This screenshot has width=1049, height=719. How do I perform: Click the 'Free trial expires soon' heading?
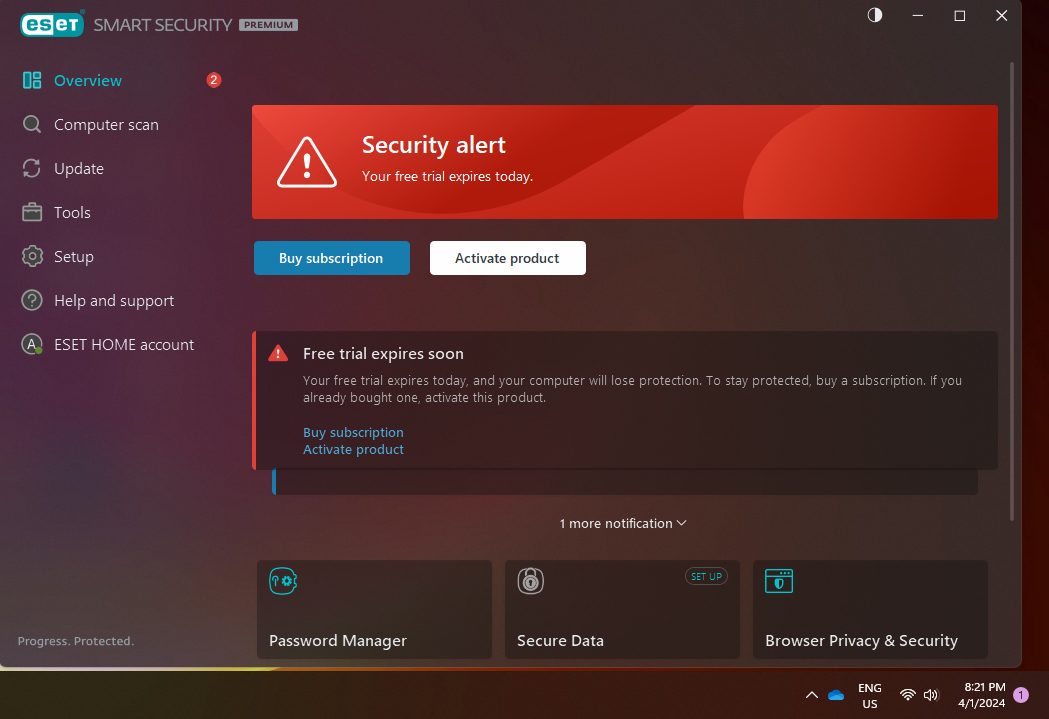[383, 353]
